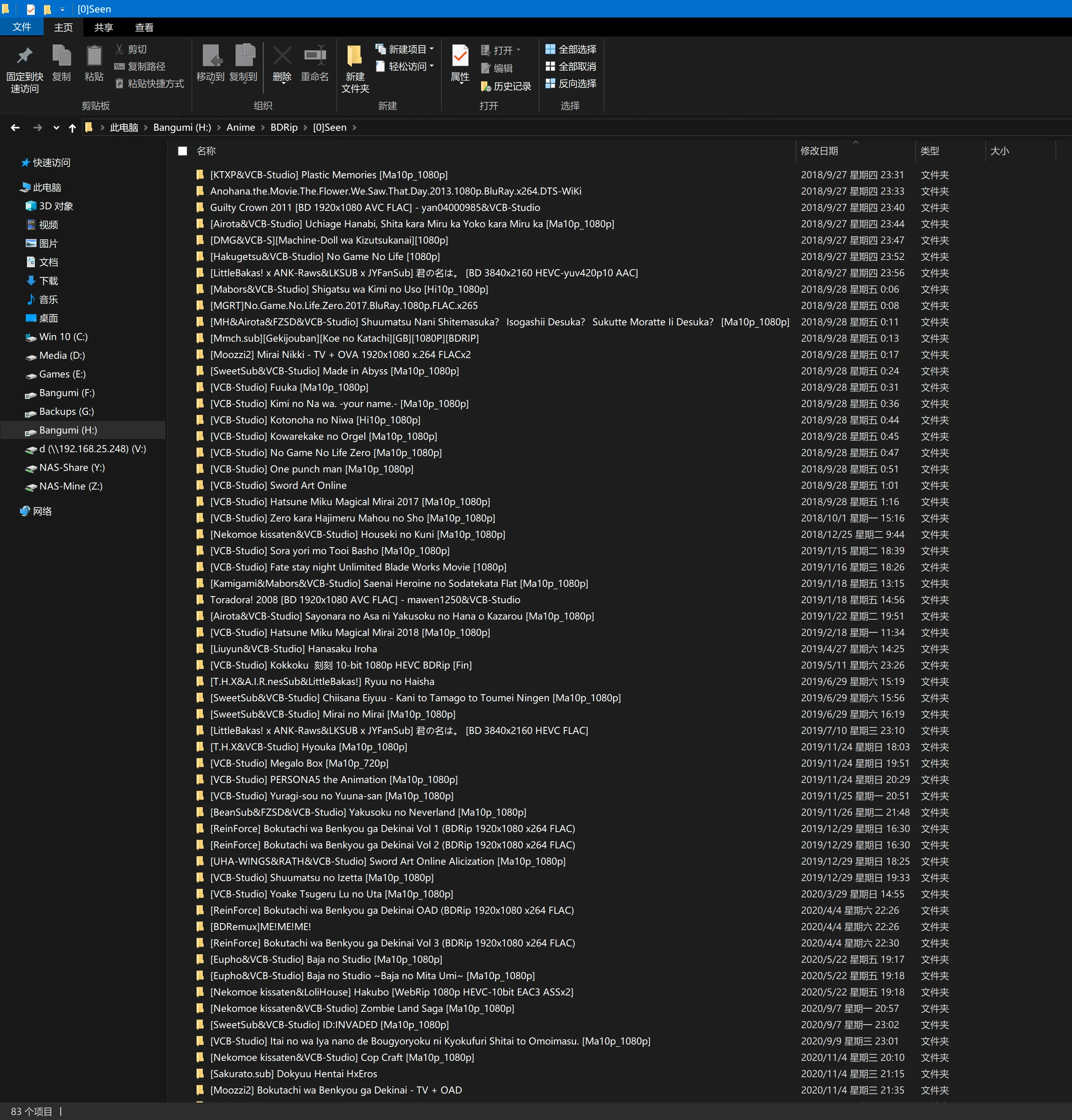Toggle the select-all checkbox by 名称
1072x1120 pixels.
(183, 151)
